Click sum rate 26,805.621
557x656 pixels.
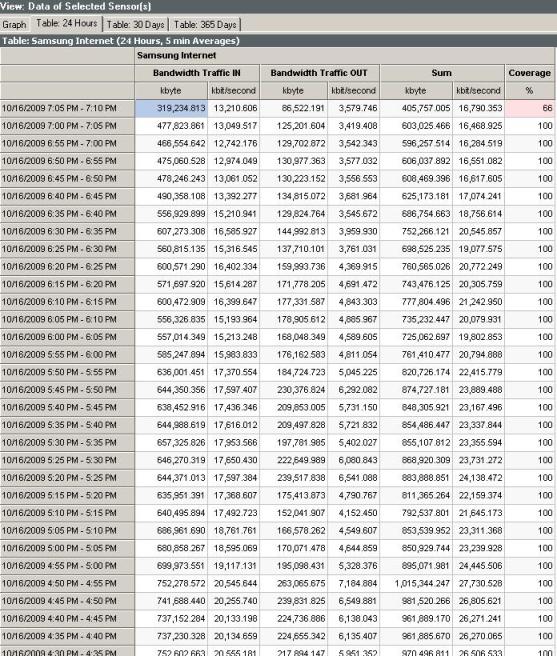tap(480, 601)
